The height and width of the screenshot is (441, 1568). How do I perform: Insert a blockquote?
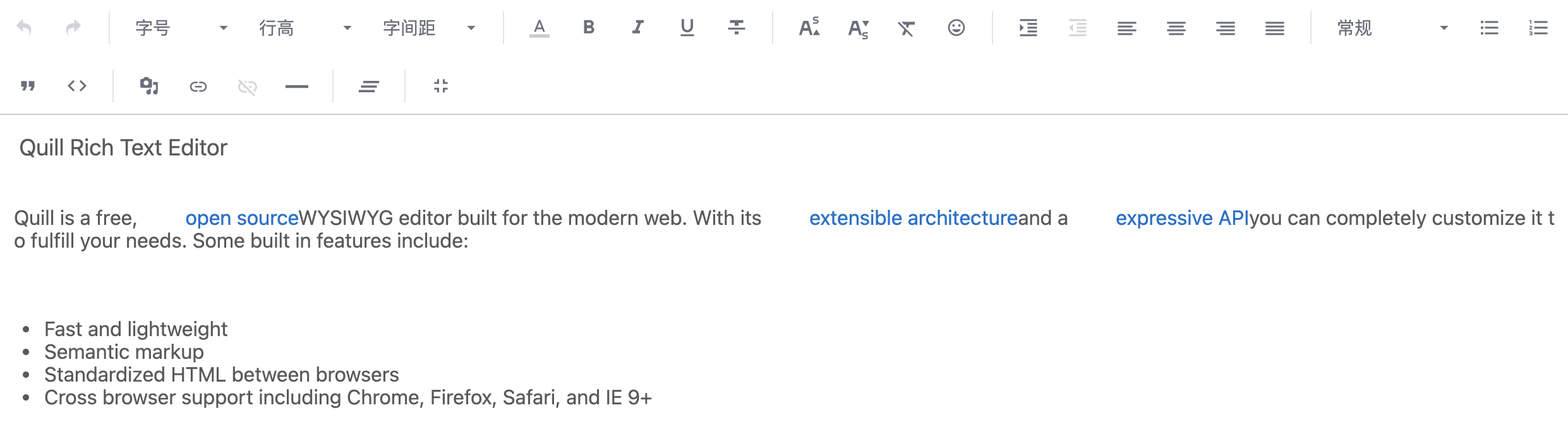coord(28,86)
